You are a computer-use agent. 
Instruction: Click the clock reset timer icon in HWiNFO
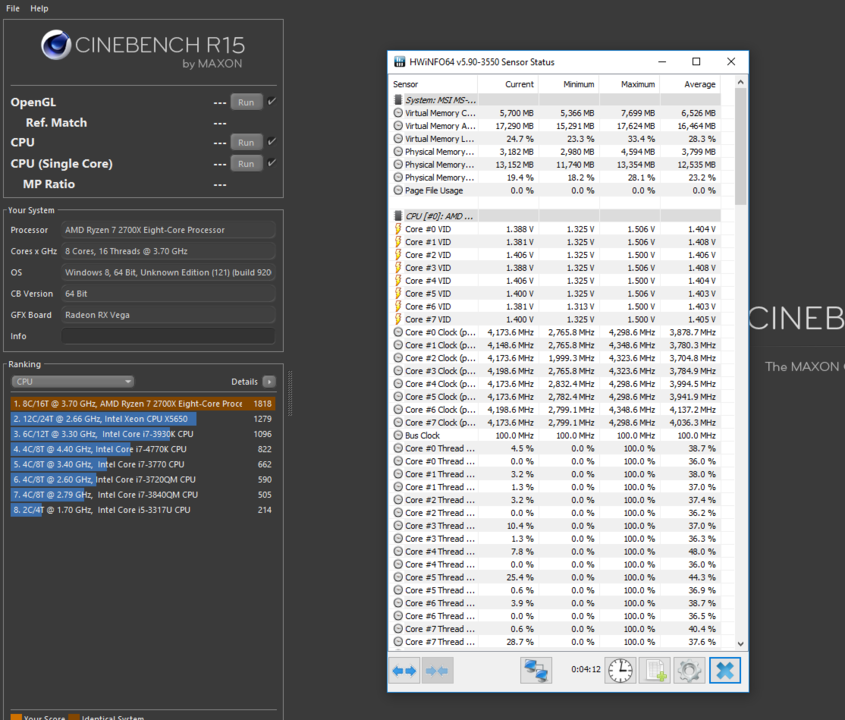pos(620,671)
